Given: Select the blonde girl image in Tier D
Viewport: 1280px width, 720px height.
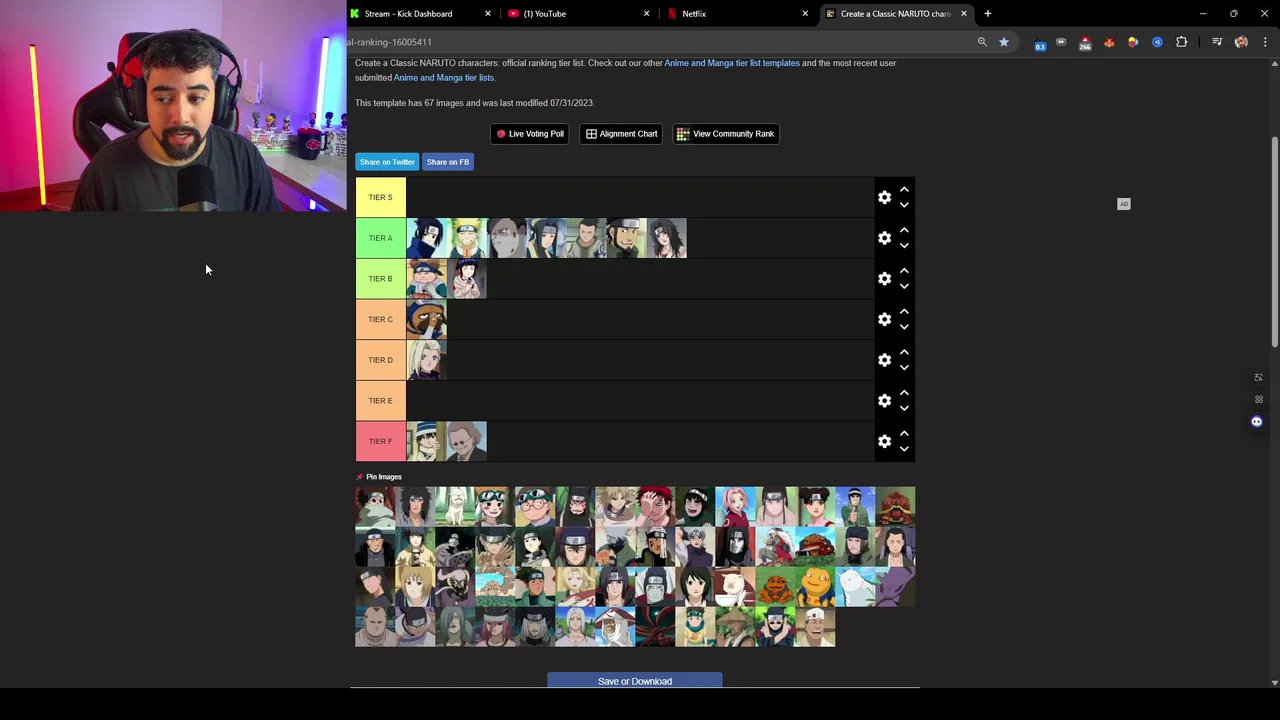Looking at the screenshot, I should pos(426,360).
